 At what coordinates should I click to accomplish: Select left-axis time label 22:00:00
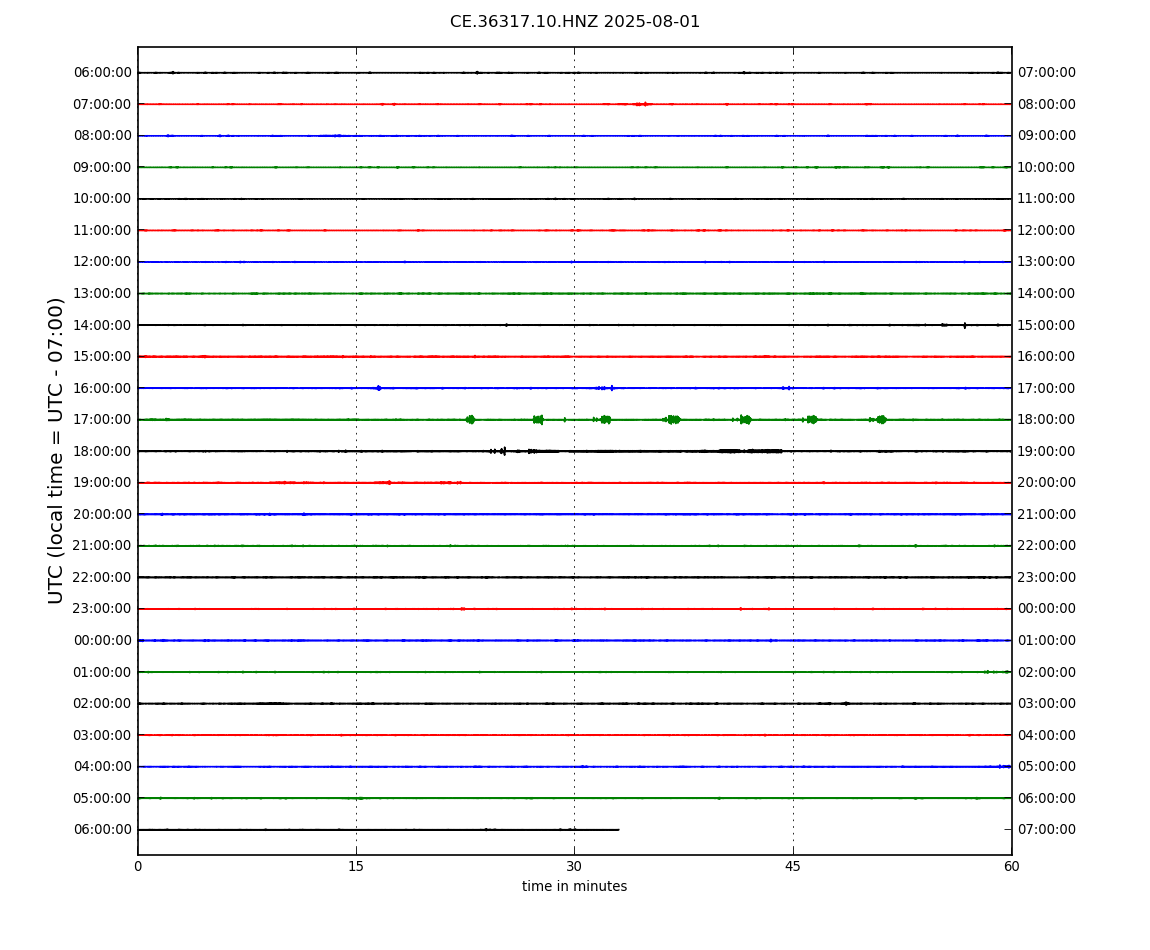[103, 577]
